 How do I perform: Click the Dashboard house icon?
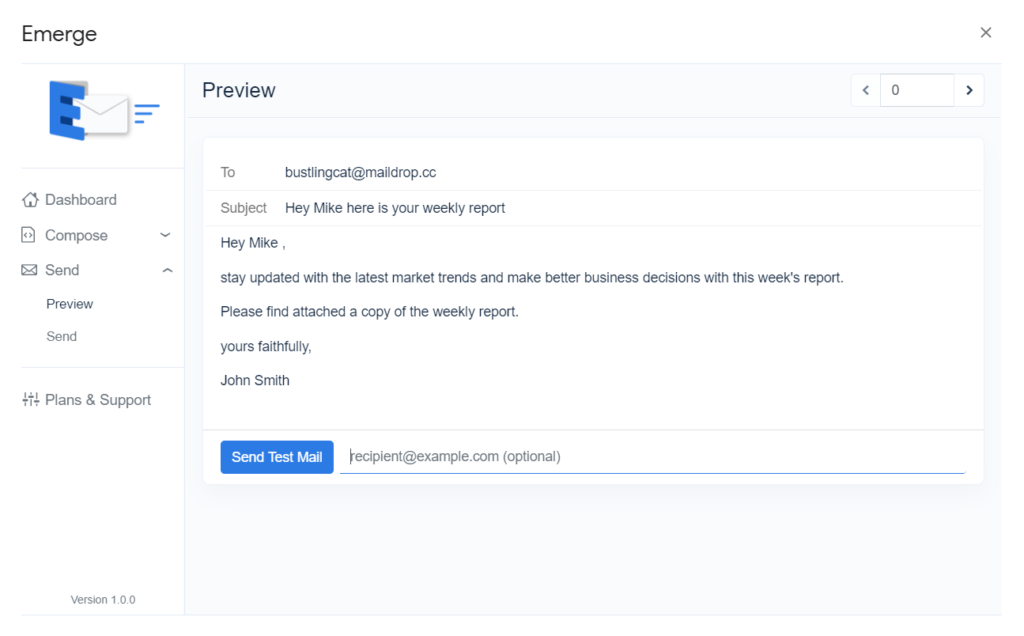click(x=30, y=200)
